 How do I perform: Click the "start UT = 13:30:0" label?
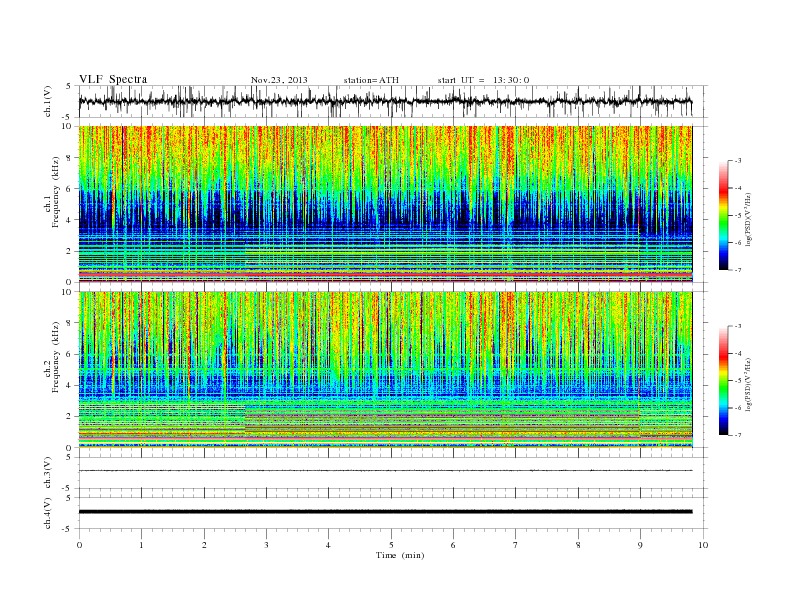point(483,80)
